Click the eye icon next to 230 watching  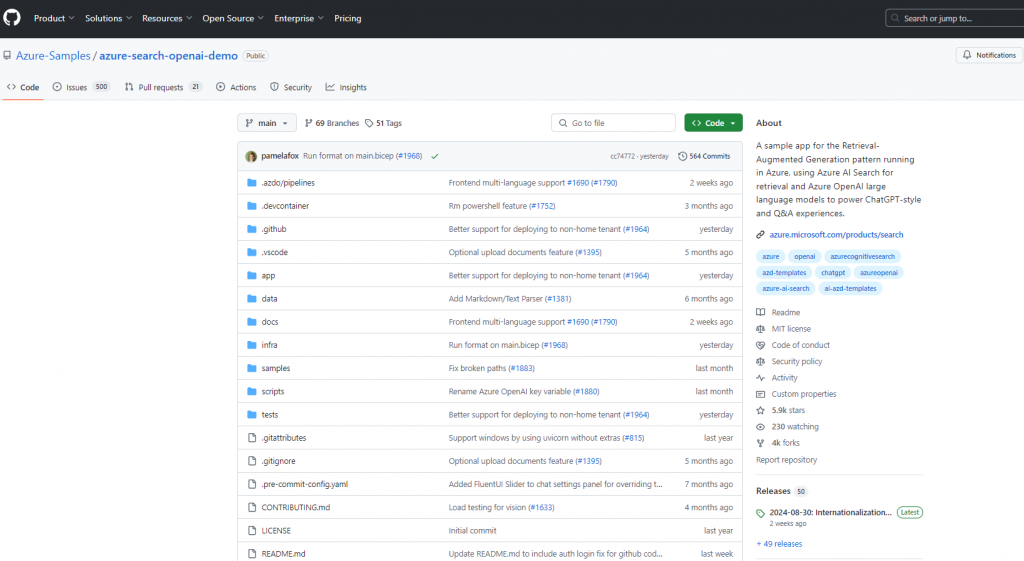760,426
